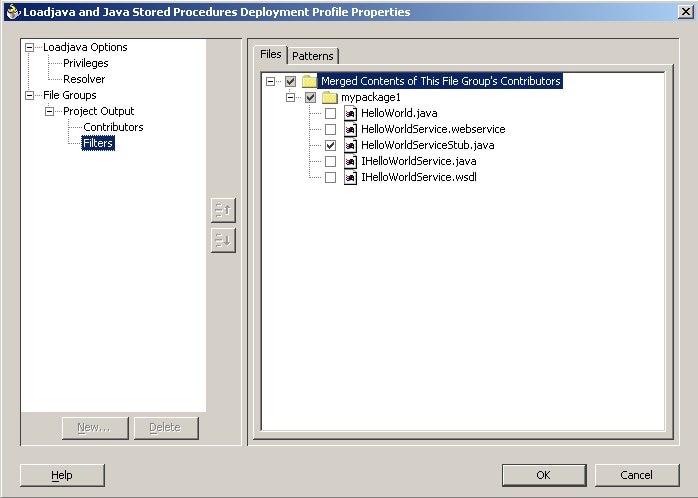
Task: Select the Resolver tree item
Action: [84, 79]
